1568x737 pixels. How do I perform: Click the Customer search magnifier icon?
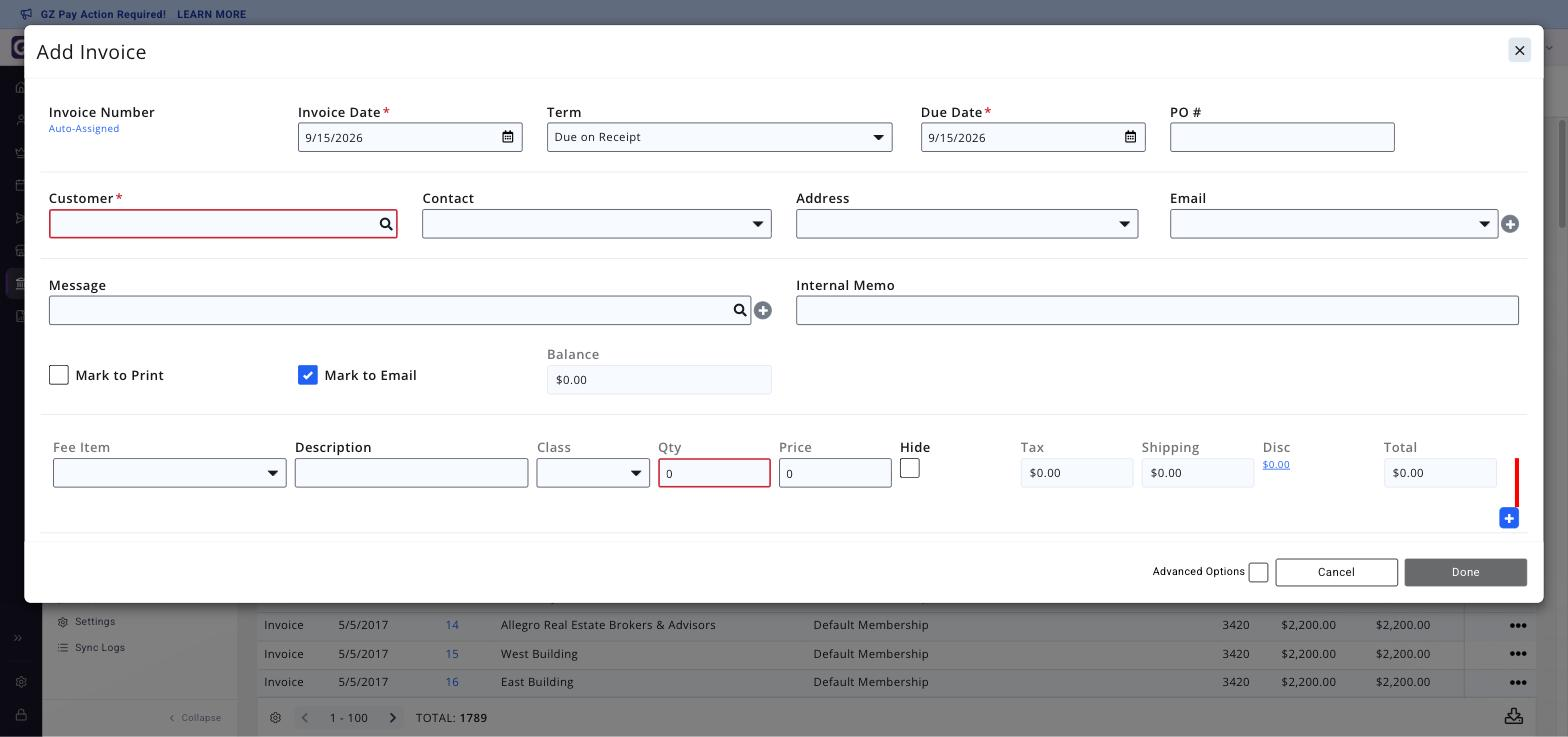(x=386, y=224)
